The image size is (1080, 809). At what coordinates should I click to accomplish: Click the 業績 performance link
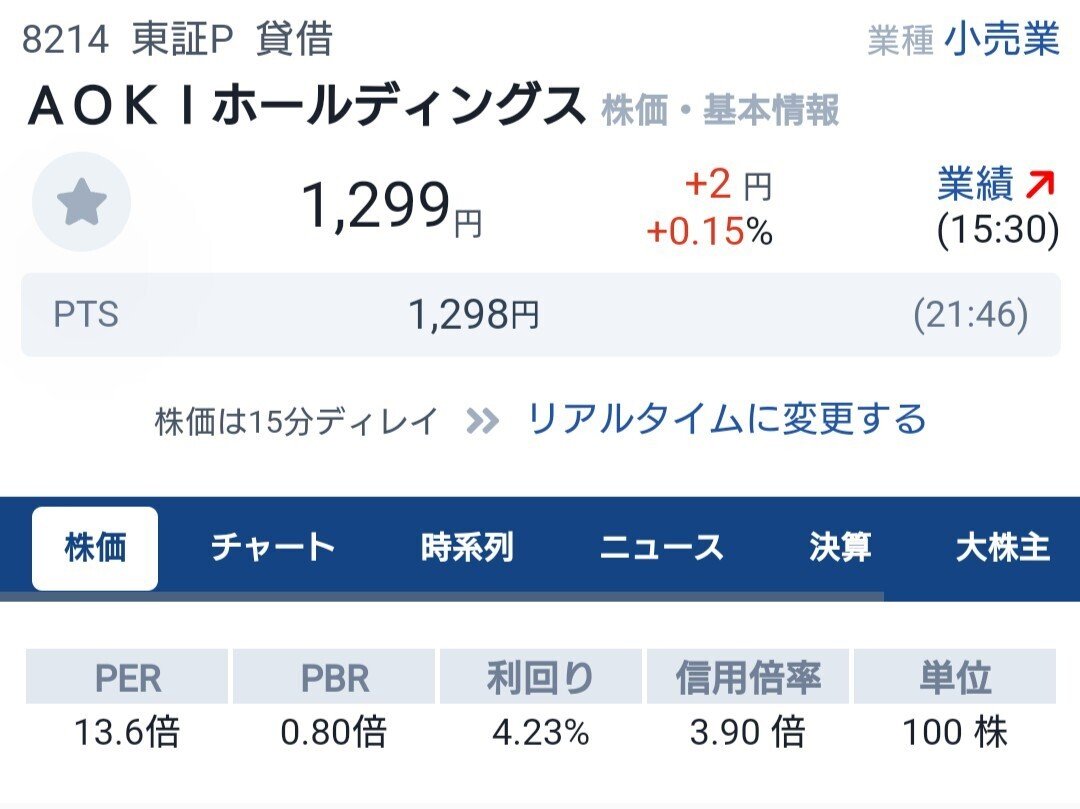(x=976, y=185)
